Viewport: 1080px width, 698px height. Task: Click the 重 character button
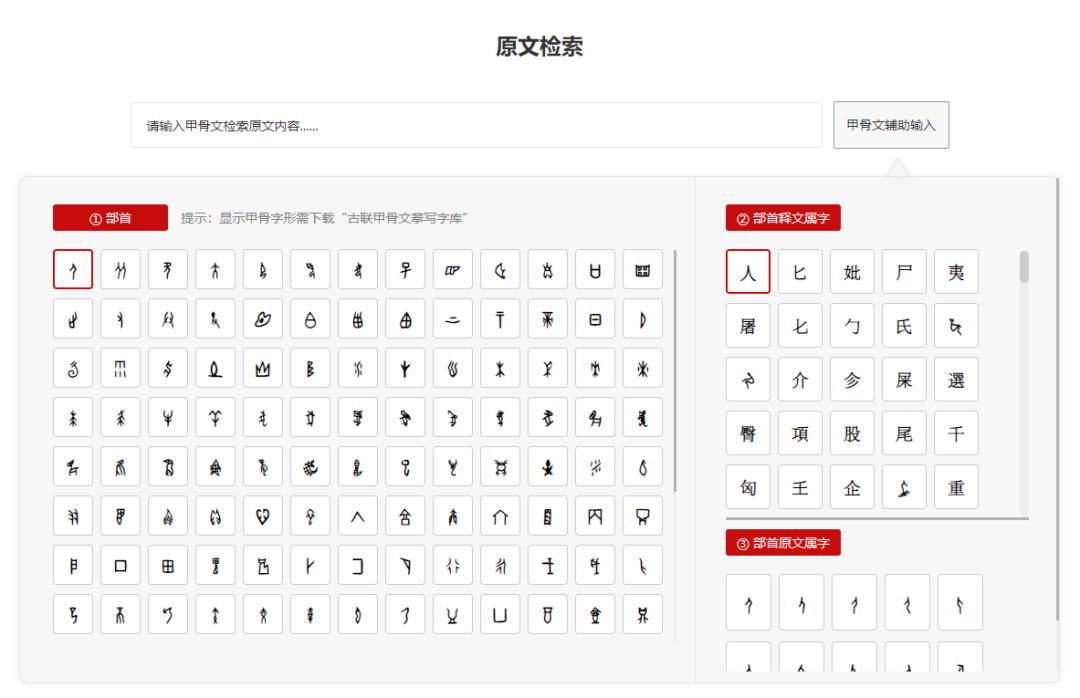tap(956, 487)
